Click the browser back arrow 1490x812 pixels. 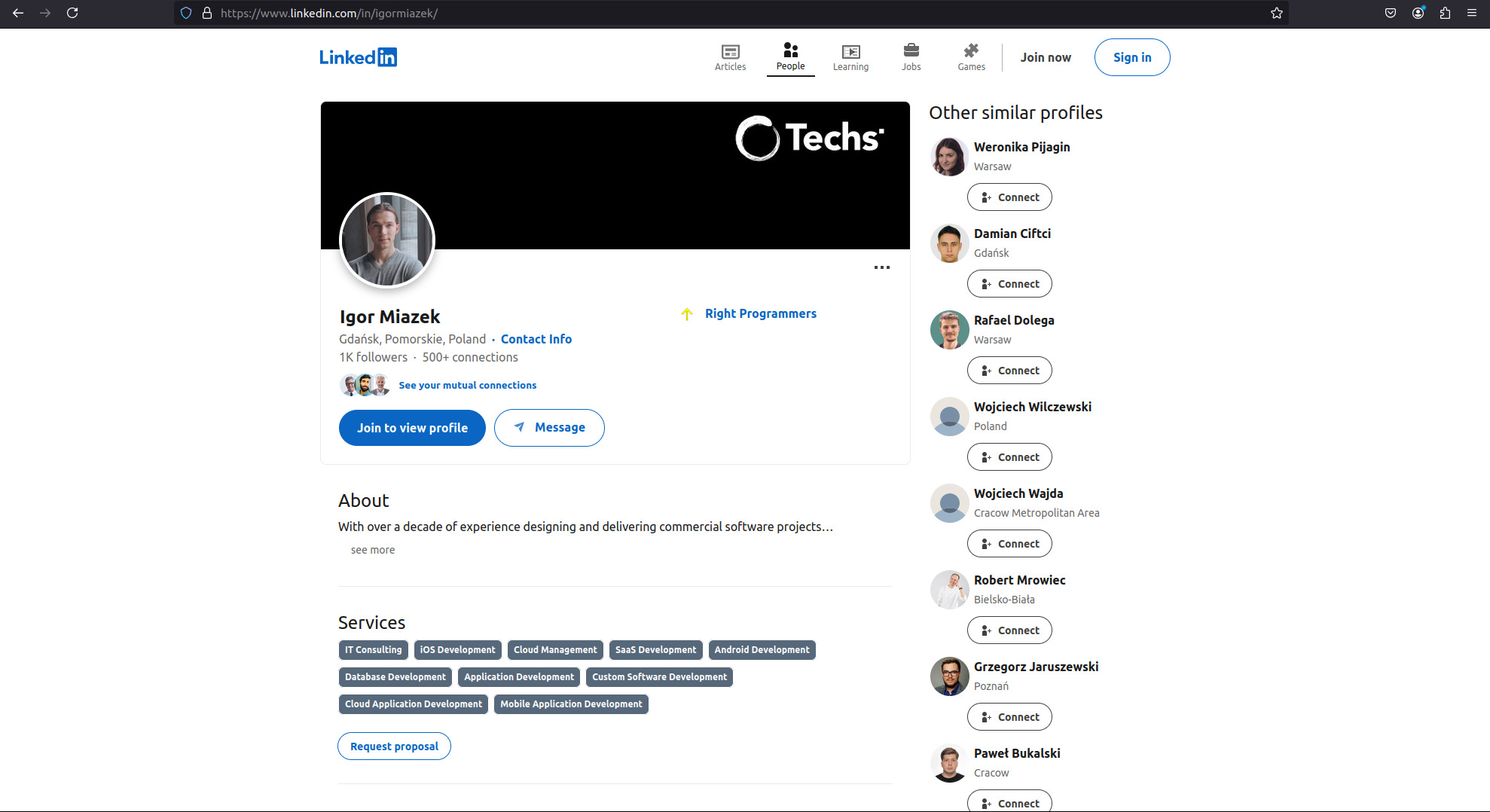(x=18, y=13)
